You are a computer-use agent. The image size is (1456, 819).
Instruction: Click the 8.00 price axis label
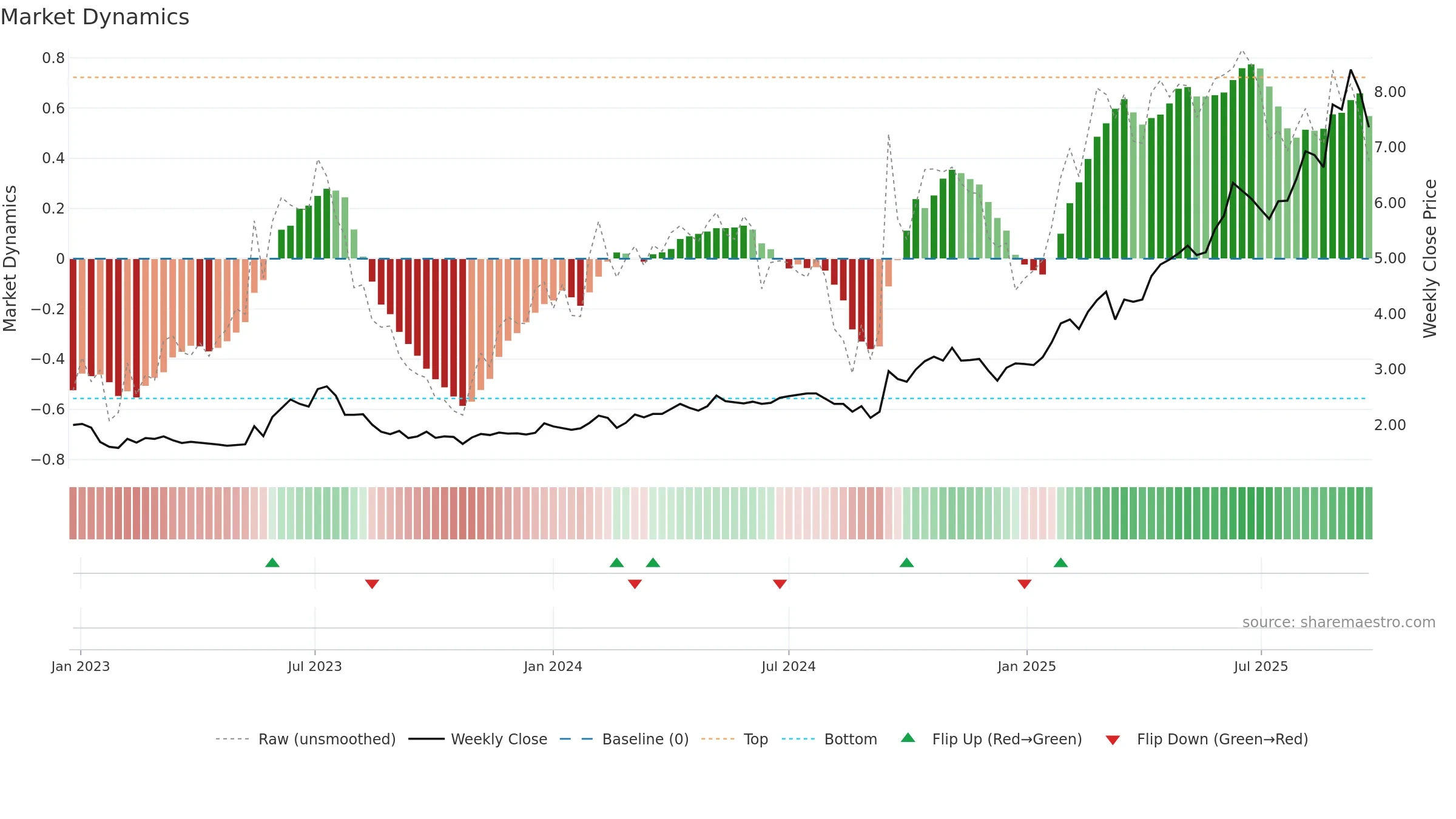1390,92
